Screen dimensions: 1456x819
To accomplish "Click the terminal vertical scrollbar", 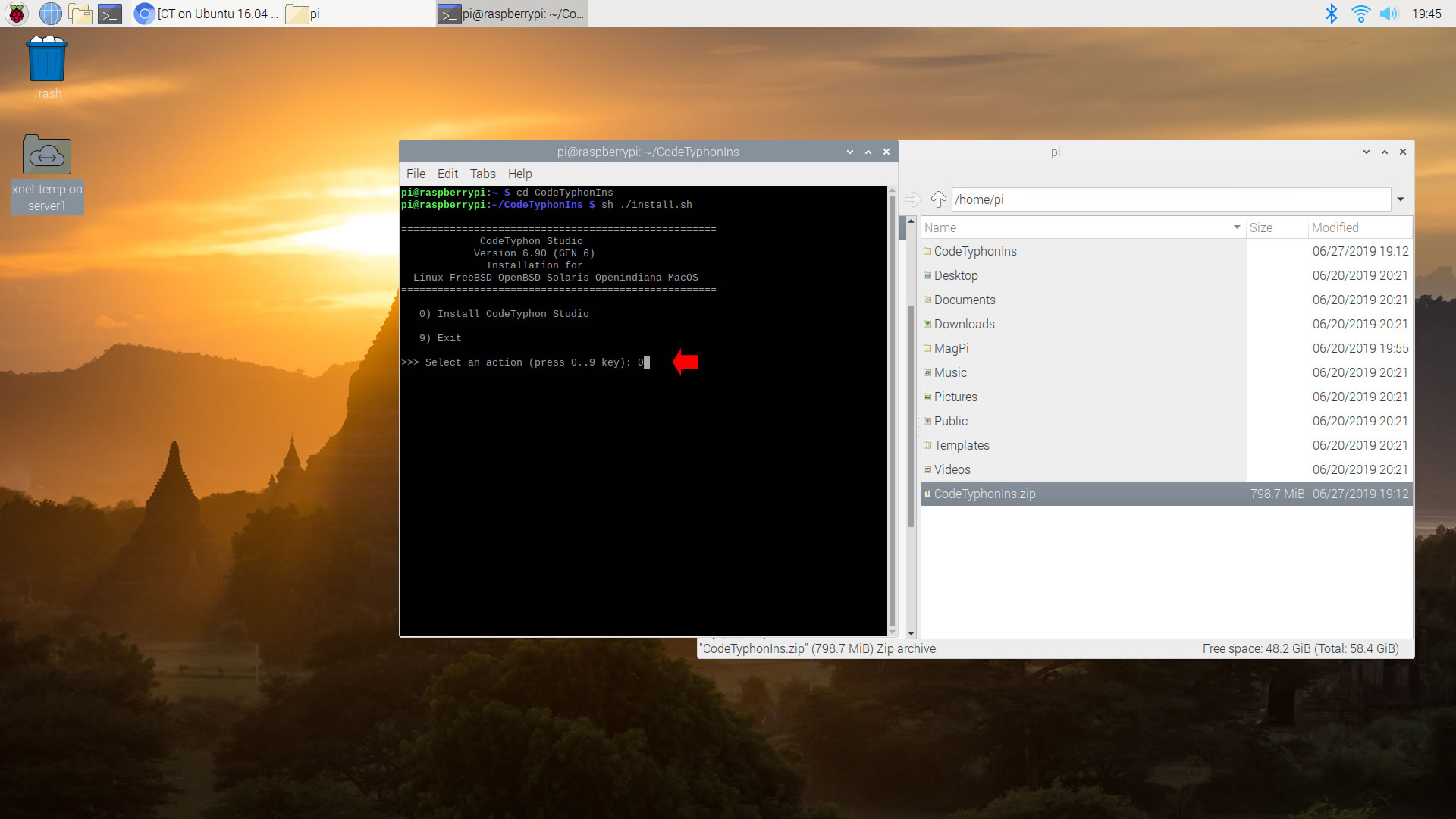I will (892, 409).
